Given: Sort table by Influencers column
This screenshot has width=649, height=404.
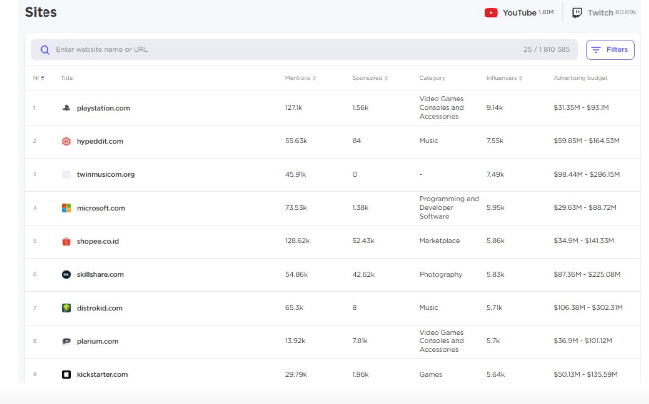Looking at the screenshot, I should pos(504,78).
